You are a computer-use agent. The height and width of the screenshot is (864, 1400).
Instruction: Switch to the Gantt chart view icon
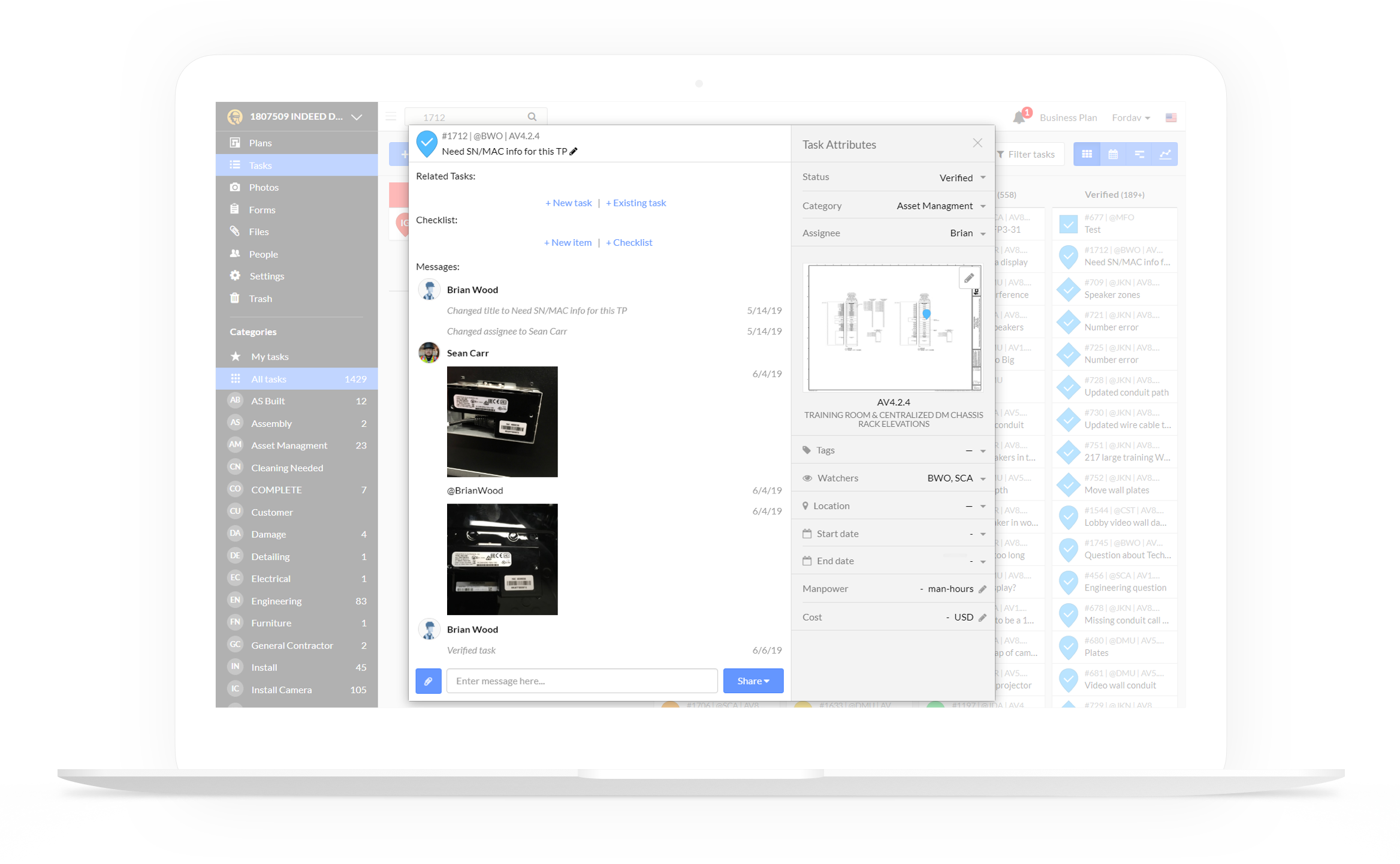click(1139, 154)
